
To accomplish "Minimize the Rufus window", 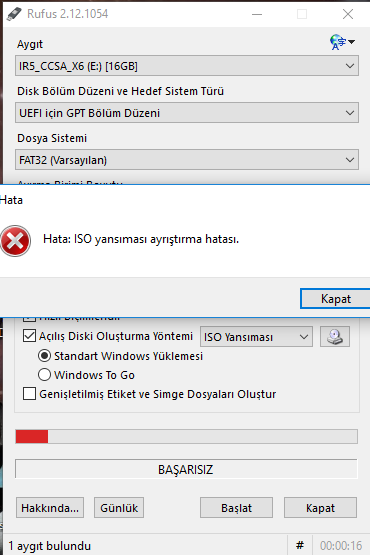I will coord(257,14).
